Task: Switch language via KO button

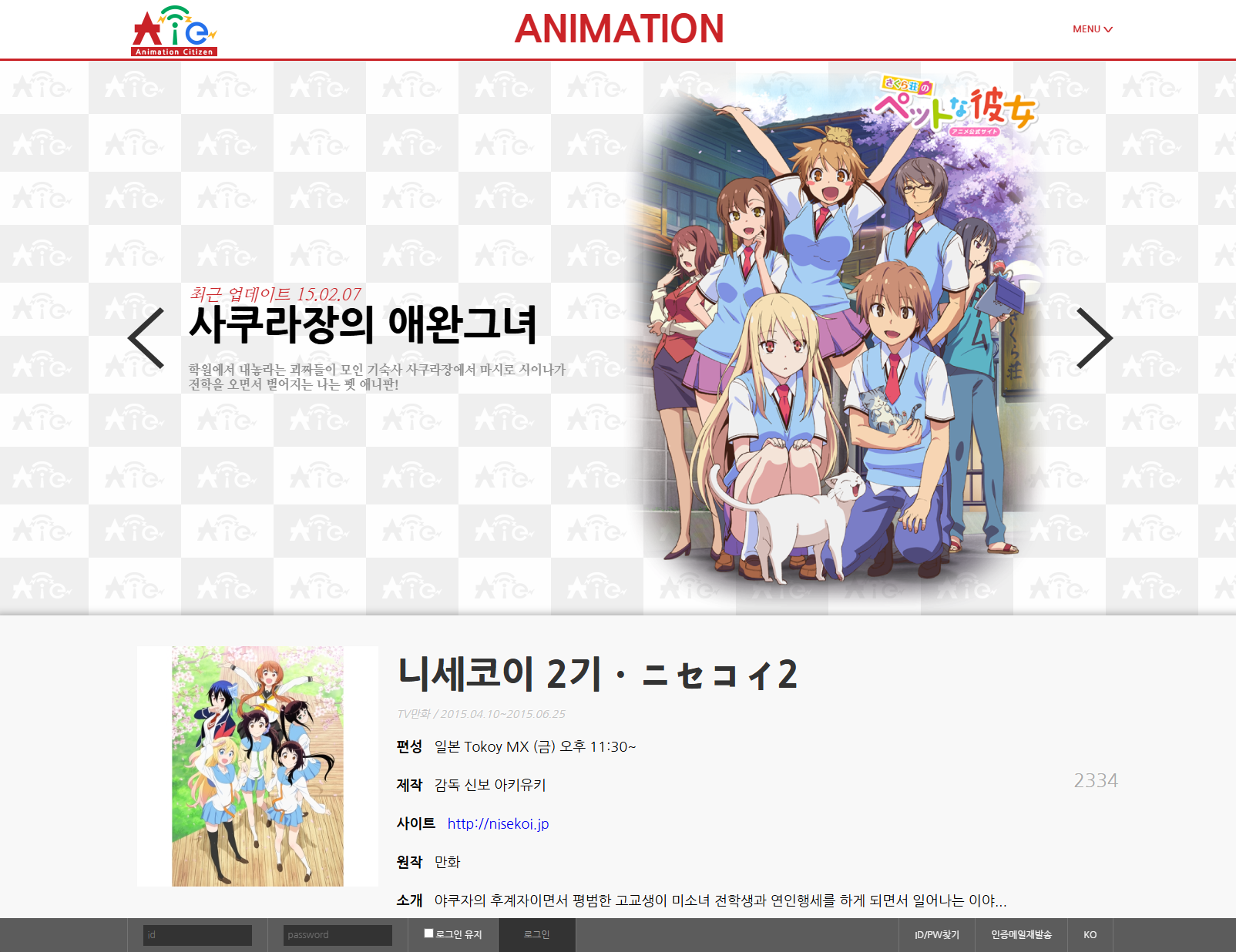Action: 1090,935
